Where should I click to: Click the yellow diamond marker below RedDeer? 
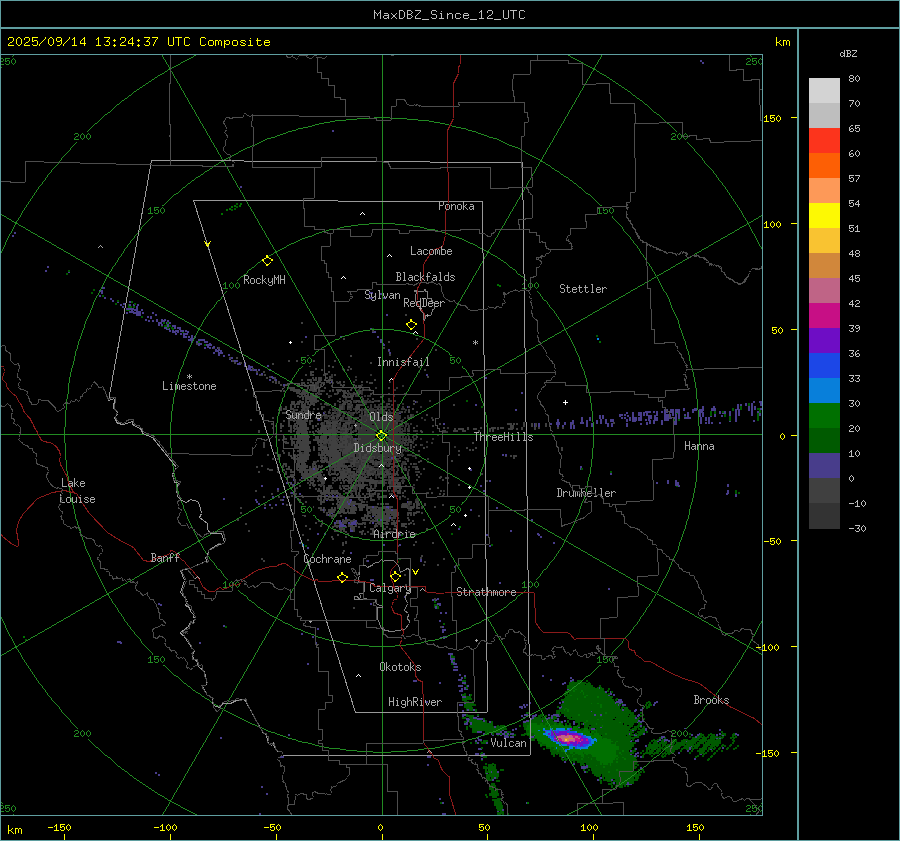[411, 325]
